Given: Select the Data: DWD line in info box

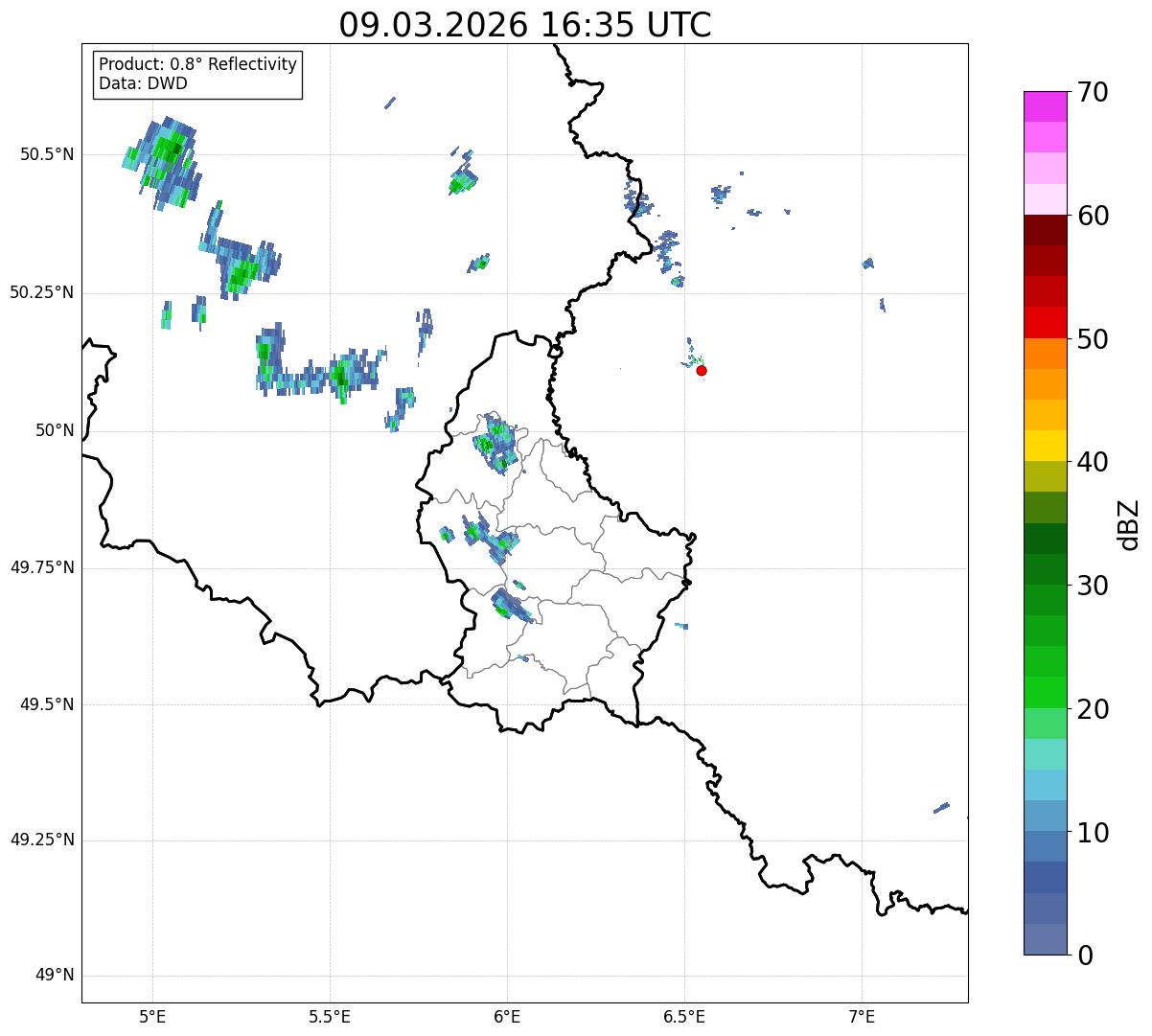Looking at the screenshot, I should [143, 83].
